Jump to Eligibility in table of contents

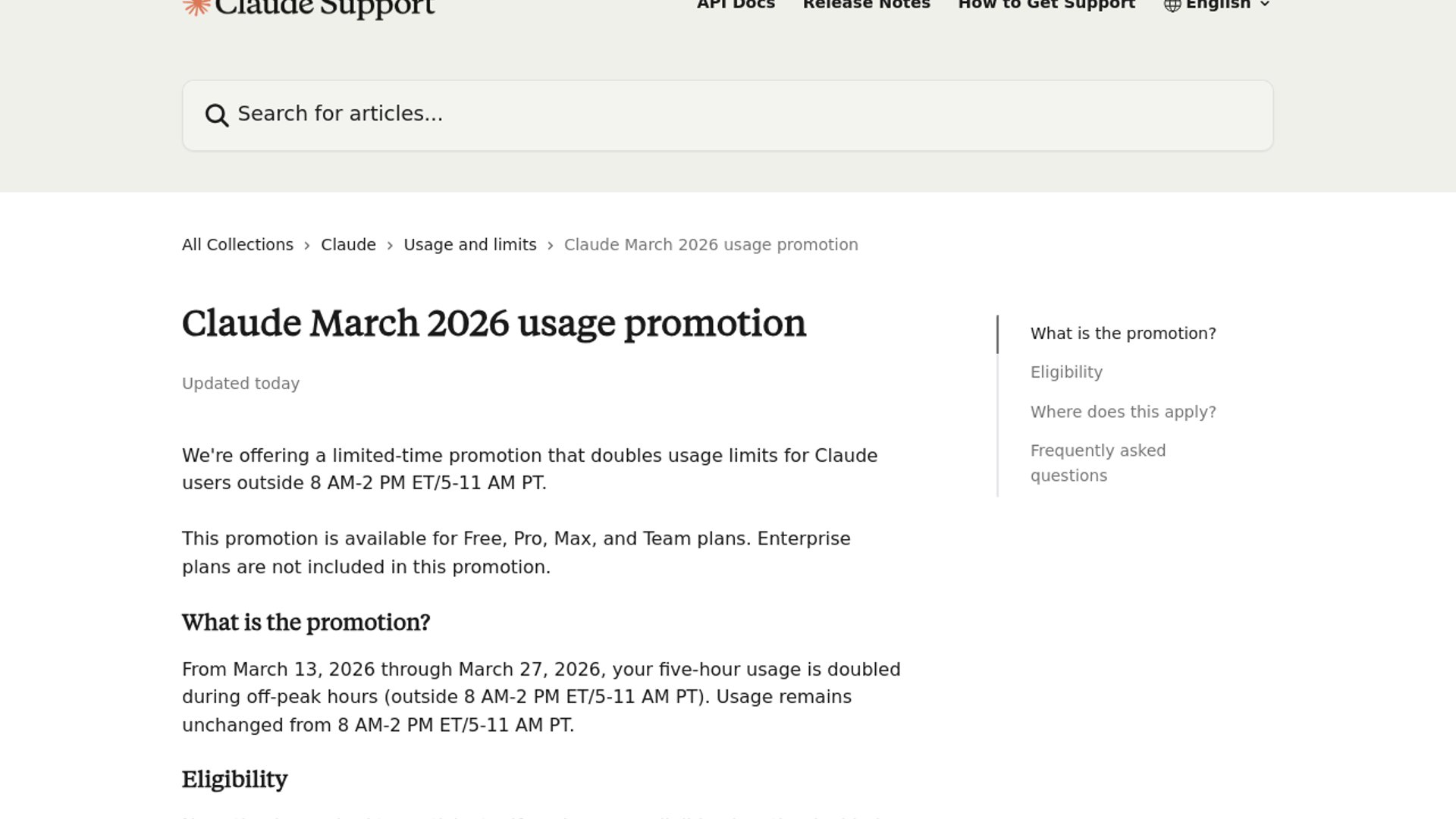click(x=1066, y=372)
